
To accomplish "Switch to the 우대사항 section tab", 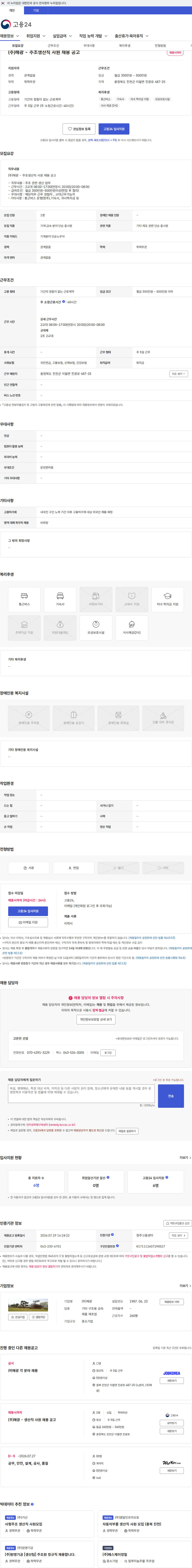I will pyautogui.click(x=89, y=46).
